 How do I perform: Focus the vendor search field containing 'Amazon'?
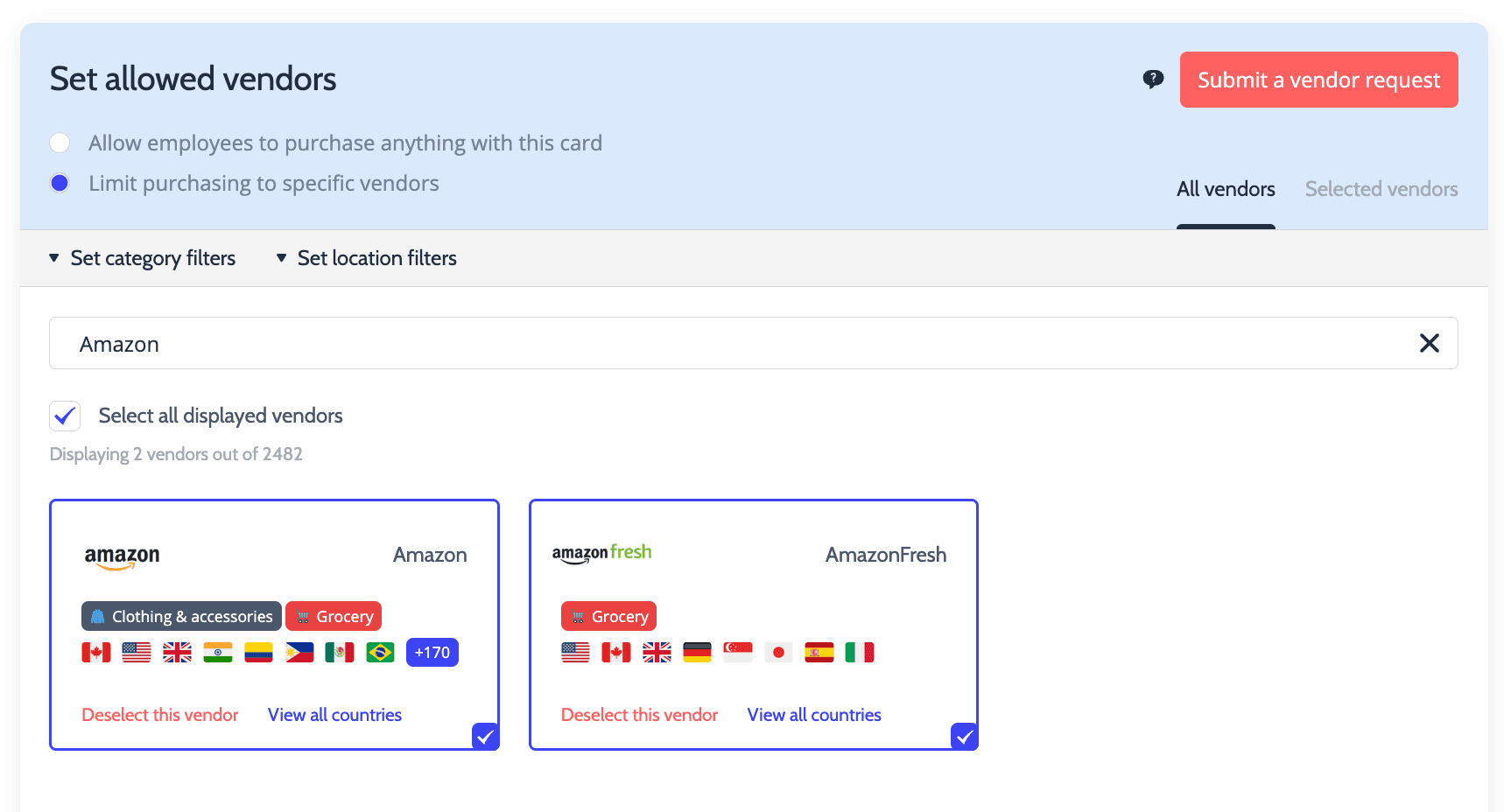(753, 343)
